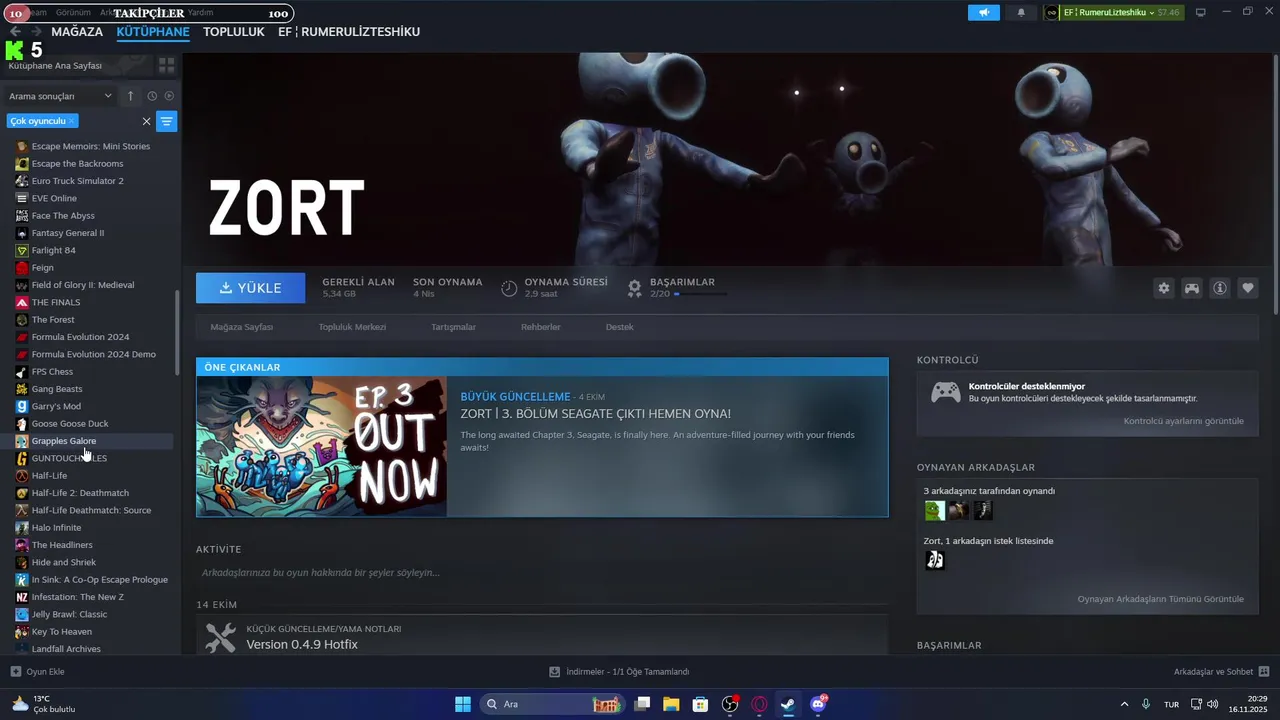
Task: Open OBS Studio from the taskbar
Action: tap(731, 704)
